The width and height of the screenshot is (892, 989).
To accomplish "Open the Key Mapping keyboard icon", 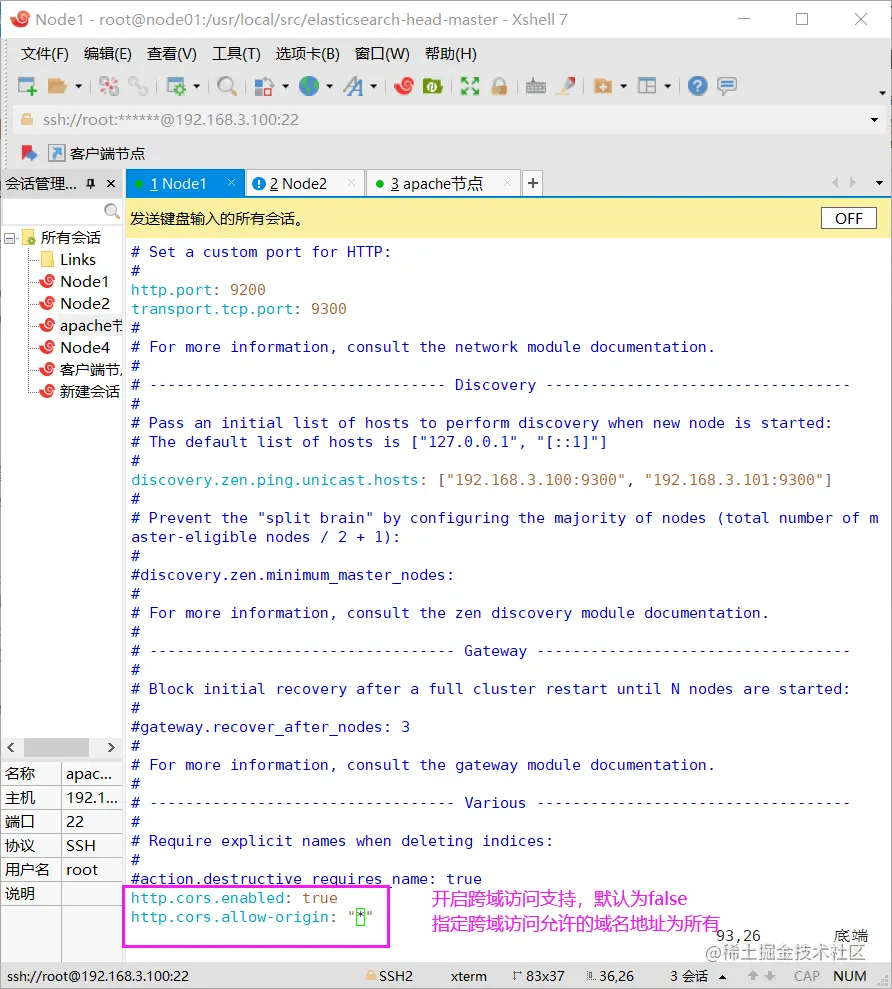I will 536,86.
